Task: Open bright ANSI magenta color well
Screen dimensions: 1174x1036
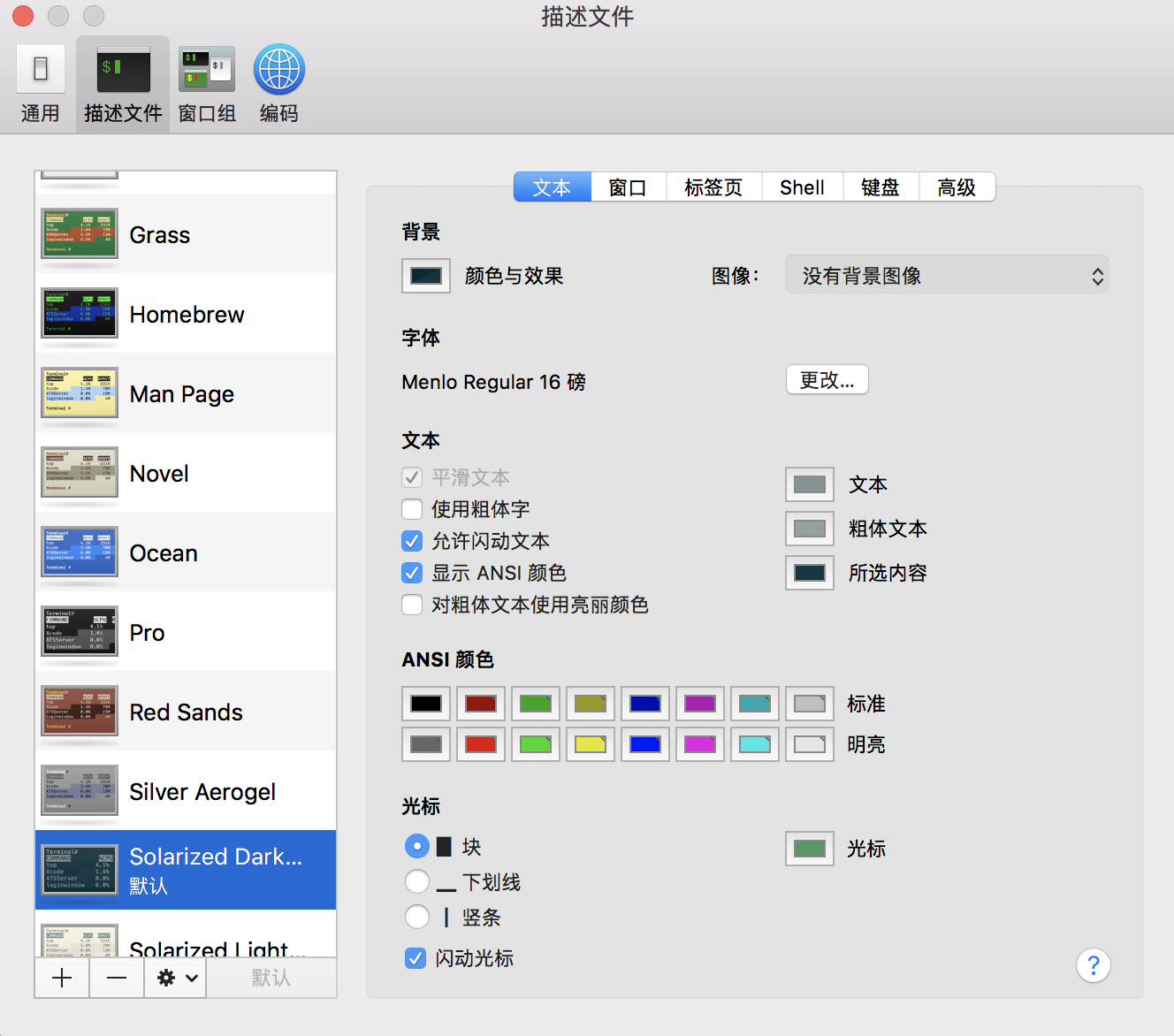Action: (x=700, y=744)
